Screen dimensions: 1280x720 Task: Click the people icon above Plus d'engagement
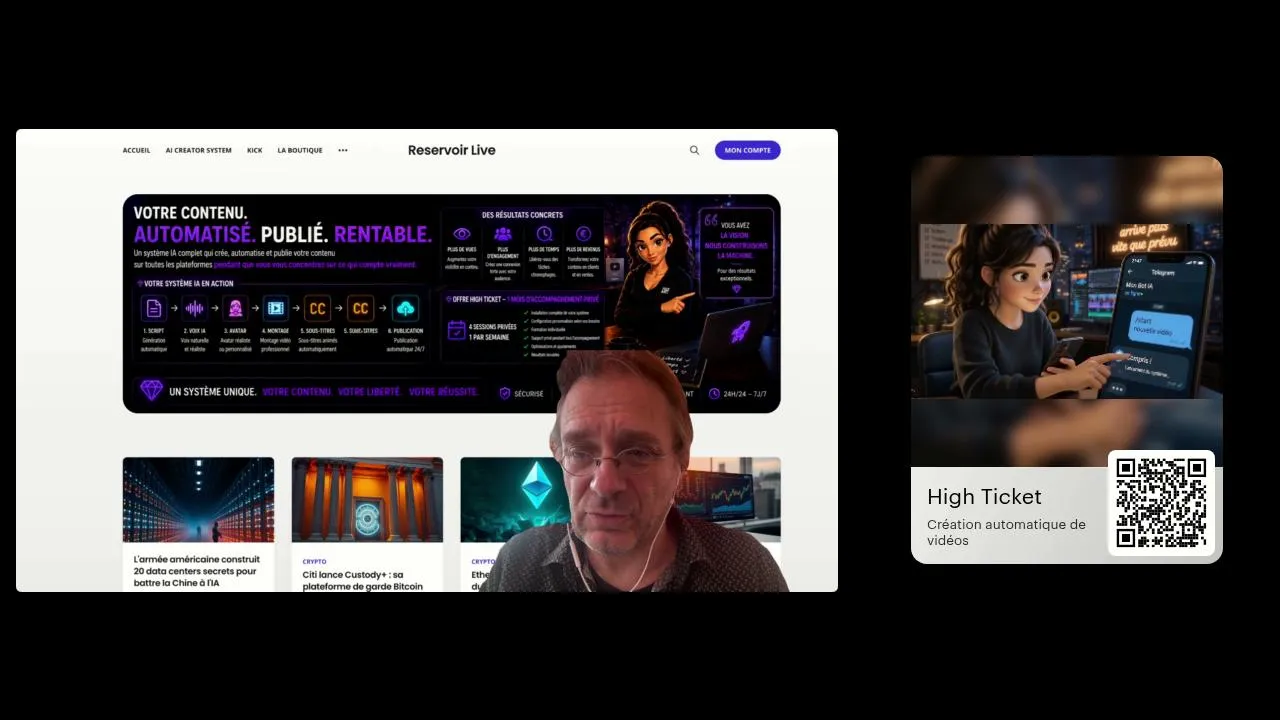tap(503, 234)
